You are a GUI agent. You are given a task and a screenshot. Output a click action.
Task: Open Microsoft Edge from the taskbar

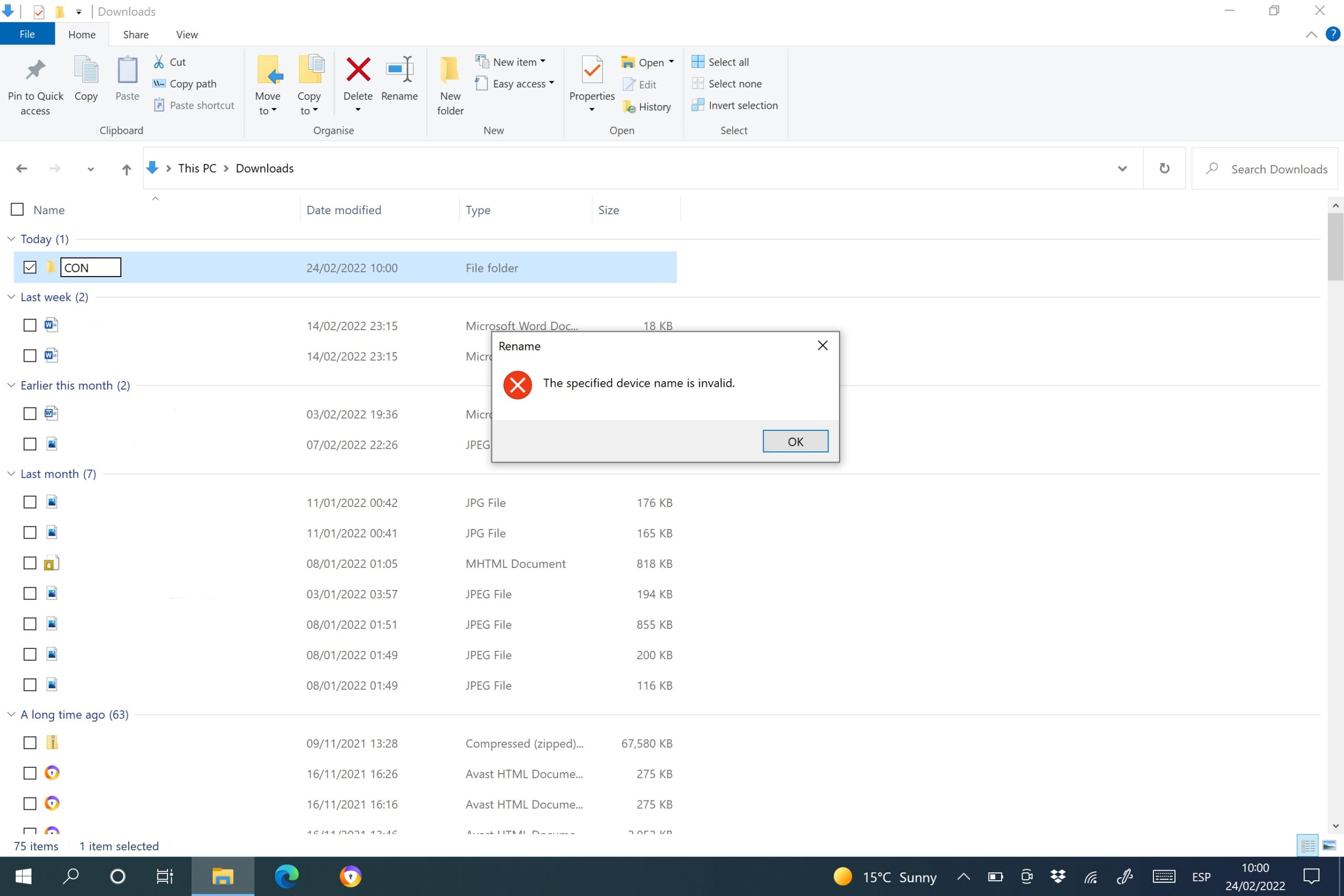pos(286,876)
